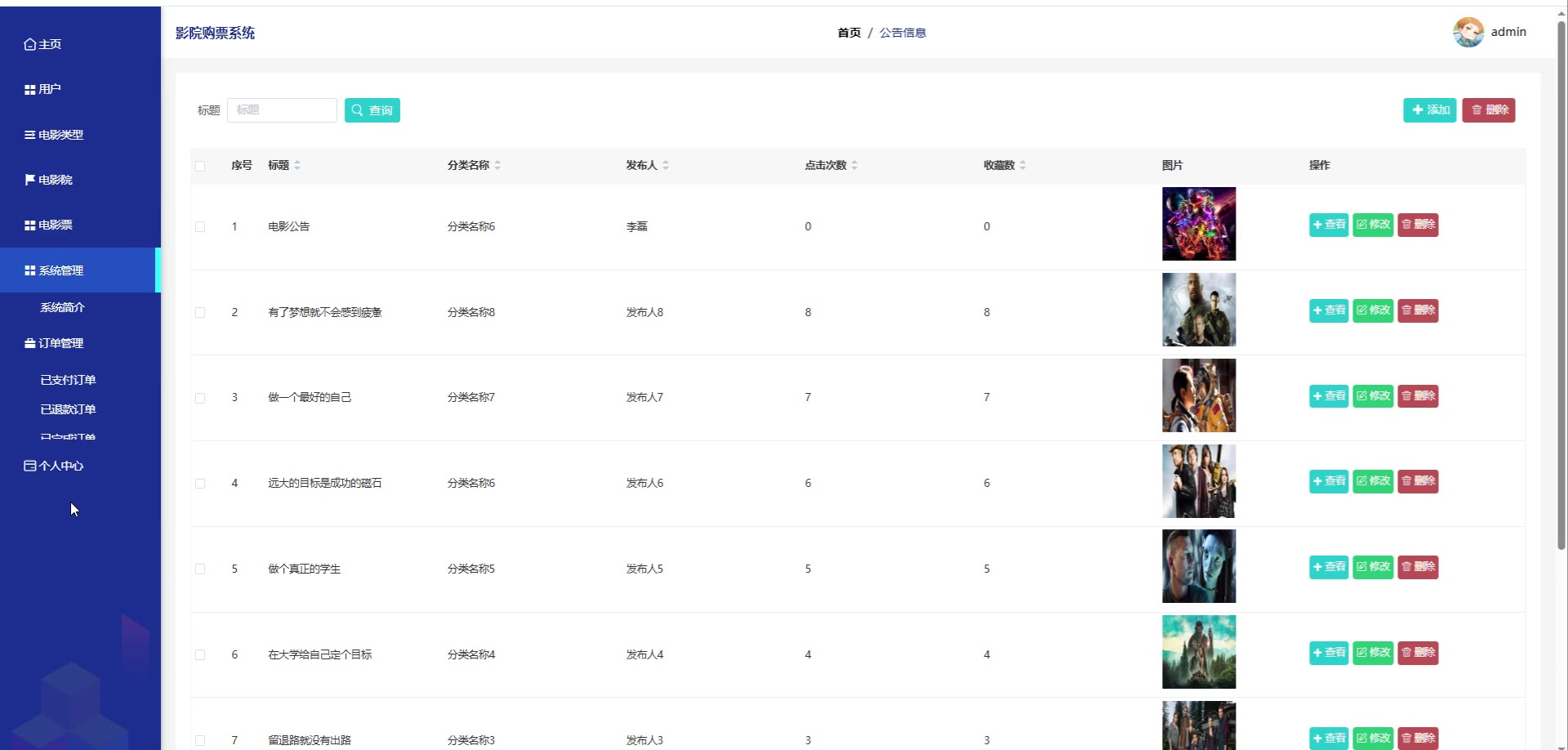This screenshot has width=1568, height=750.
Task: Open the admin user dropdown
Action: tap(1508, 32)
